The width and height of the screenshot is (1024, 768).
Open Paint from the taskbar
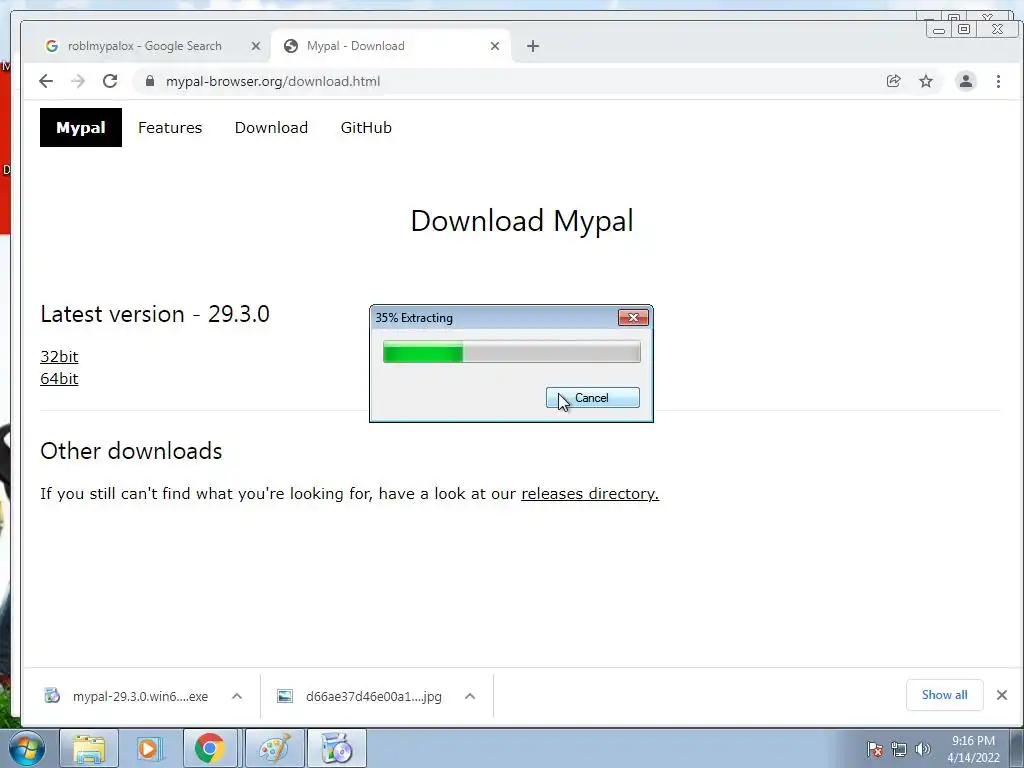[274, 748]
